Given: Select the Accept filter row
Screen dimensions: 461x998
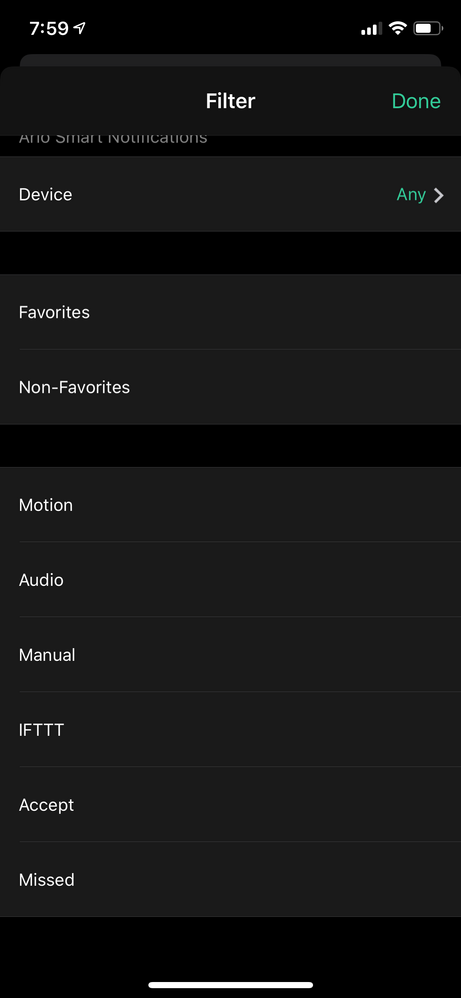Looking at the screenshot, I should tap(230, 805).
